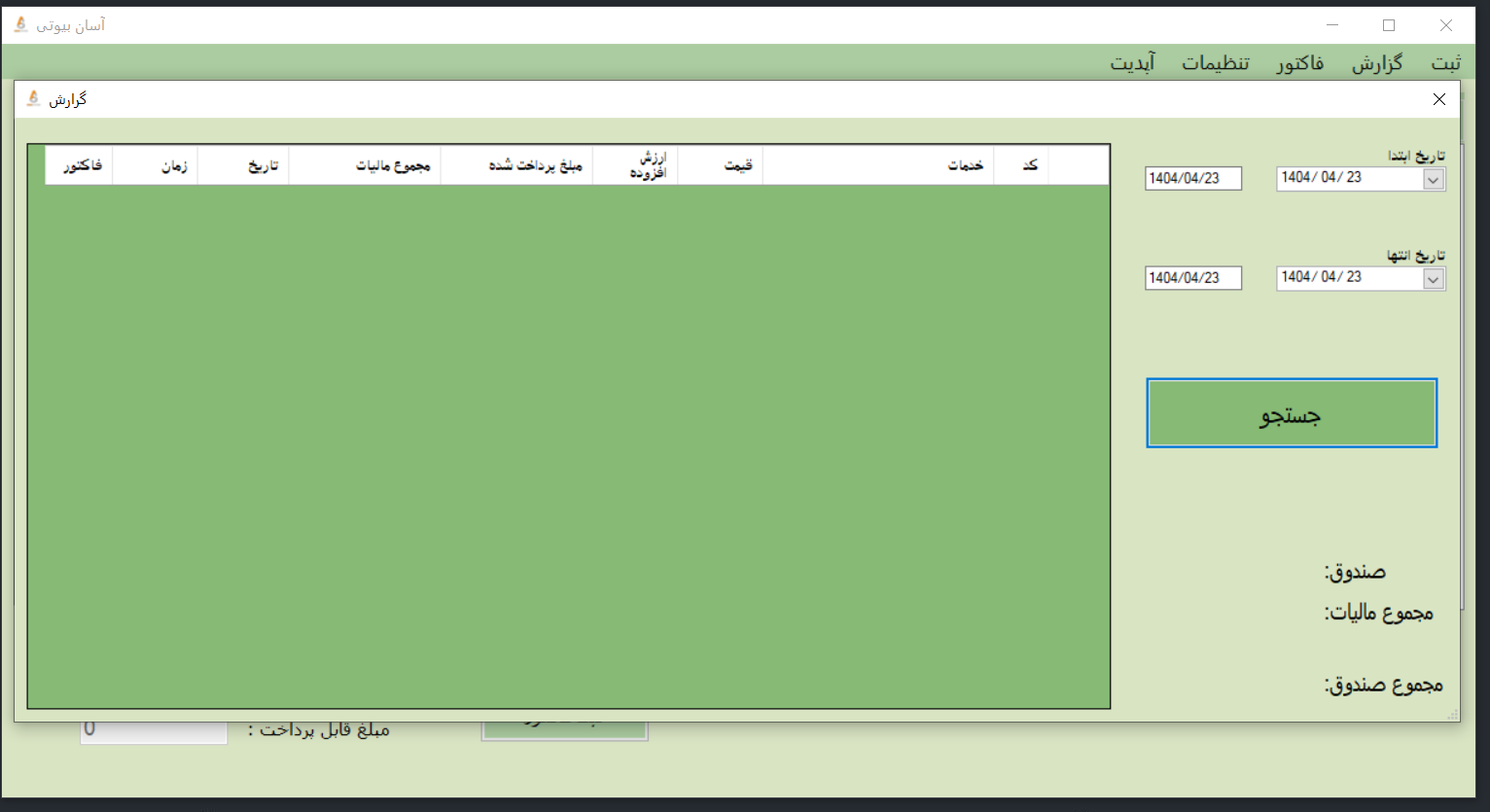Open the آپدیت menu
The height and width of the screenshot is (812, 1490).
tap(1132, 63)
